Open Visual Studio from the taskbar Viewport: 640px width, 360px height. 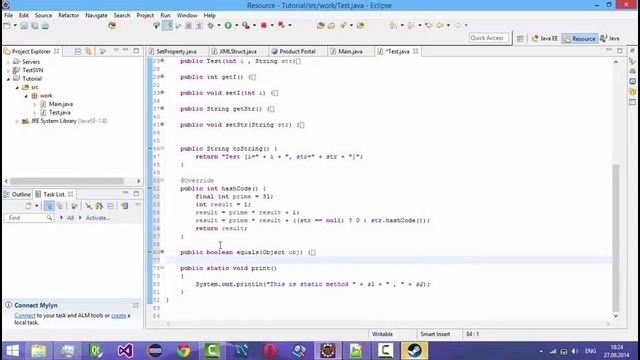click(125, 351)
